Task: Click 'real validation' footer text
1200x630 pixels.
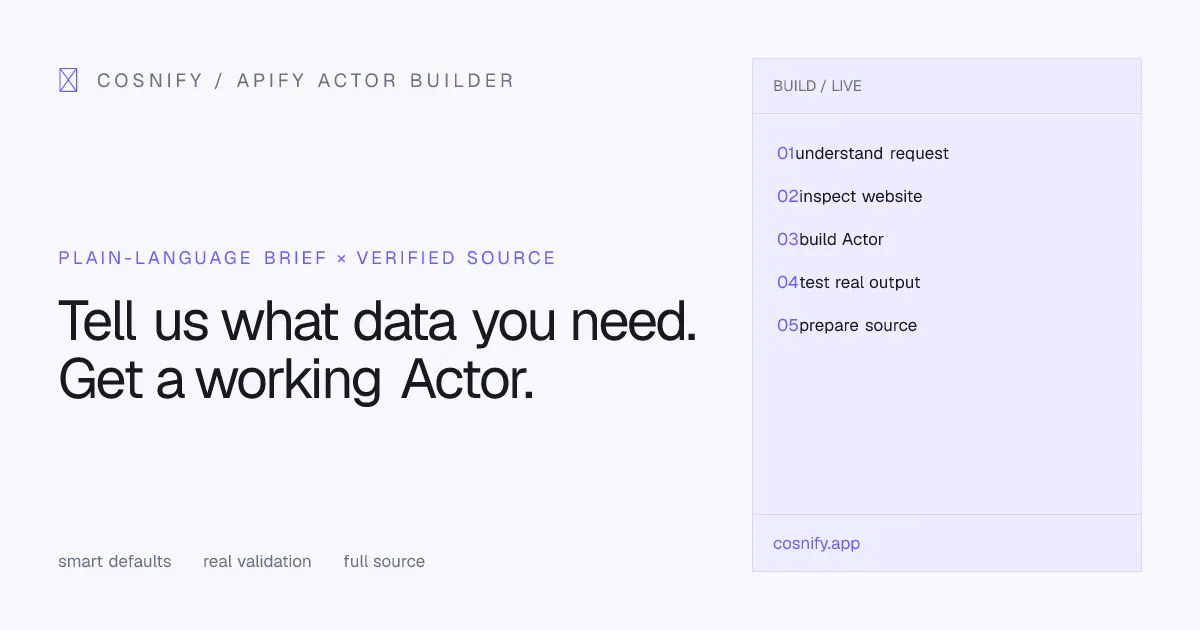Action: (x=257, y=561)
